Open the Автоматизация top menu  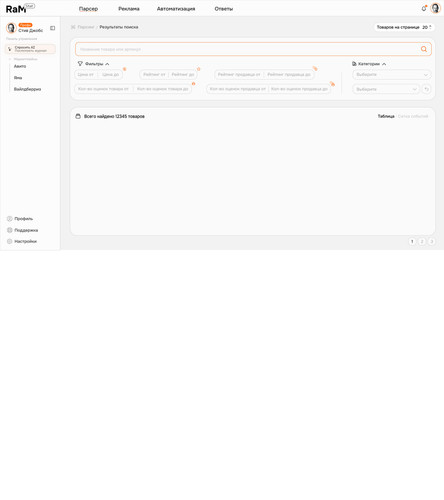click(176, 9)
